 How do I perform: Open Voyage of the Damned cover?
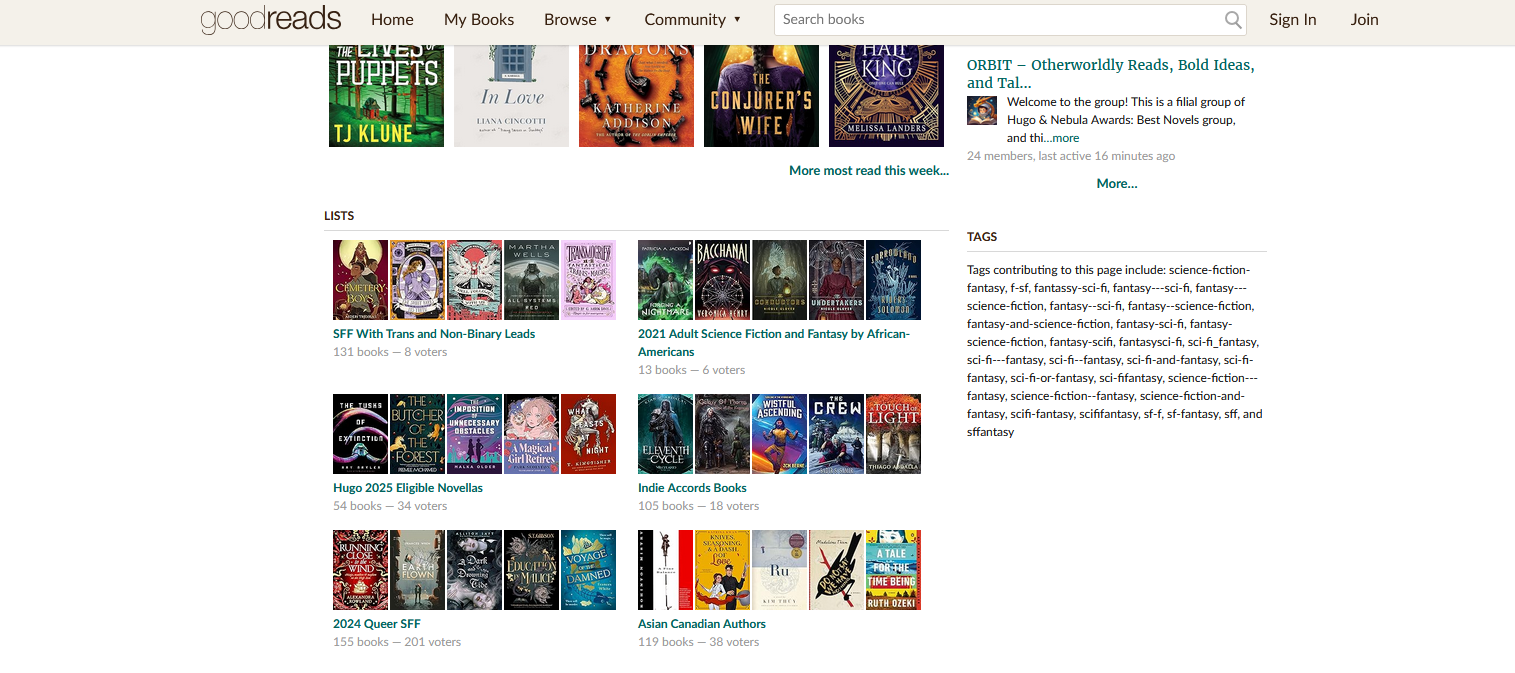tap(588, 570)
